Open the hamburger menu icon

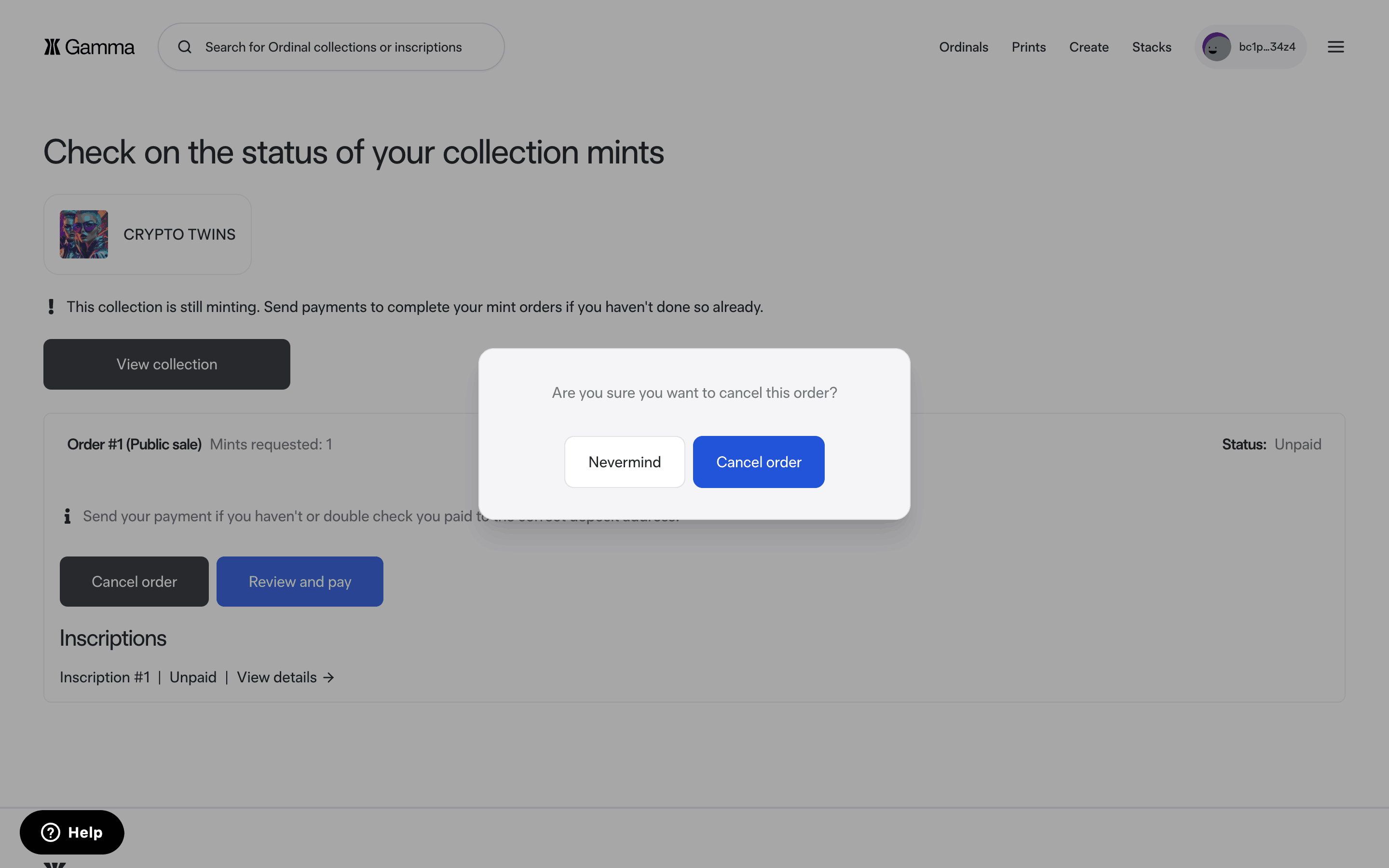pos(1335,47)
